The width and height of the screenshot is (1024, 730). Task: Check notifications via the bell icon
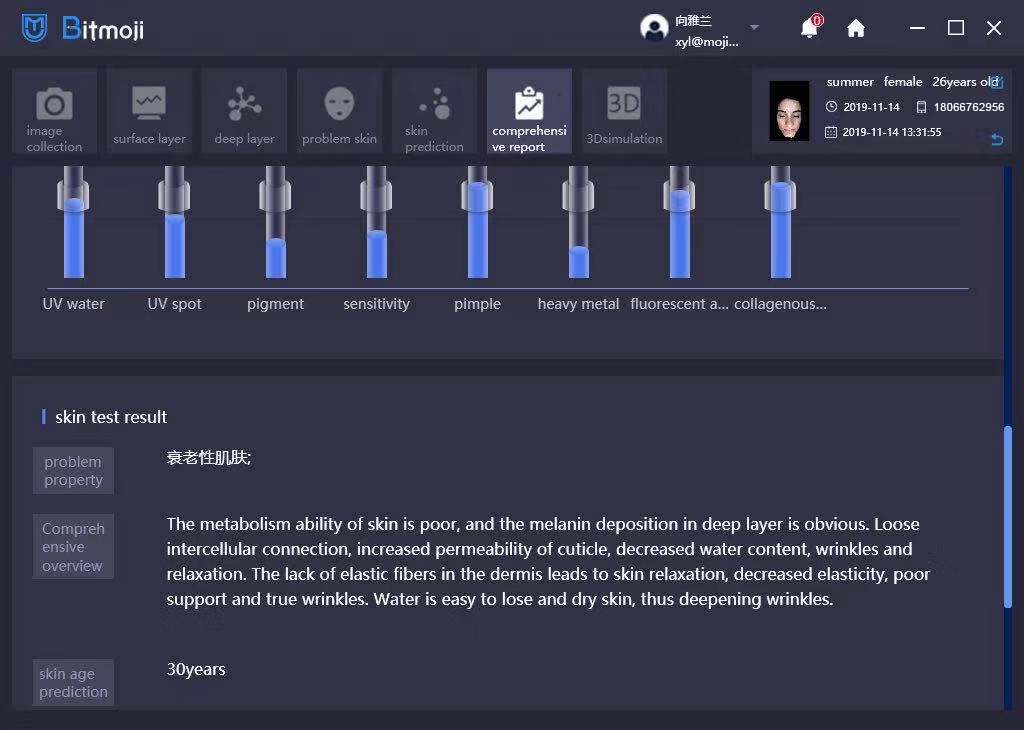pos(809,28)
